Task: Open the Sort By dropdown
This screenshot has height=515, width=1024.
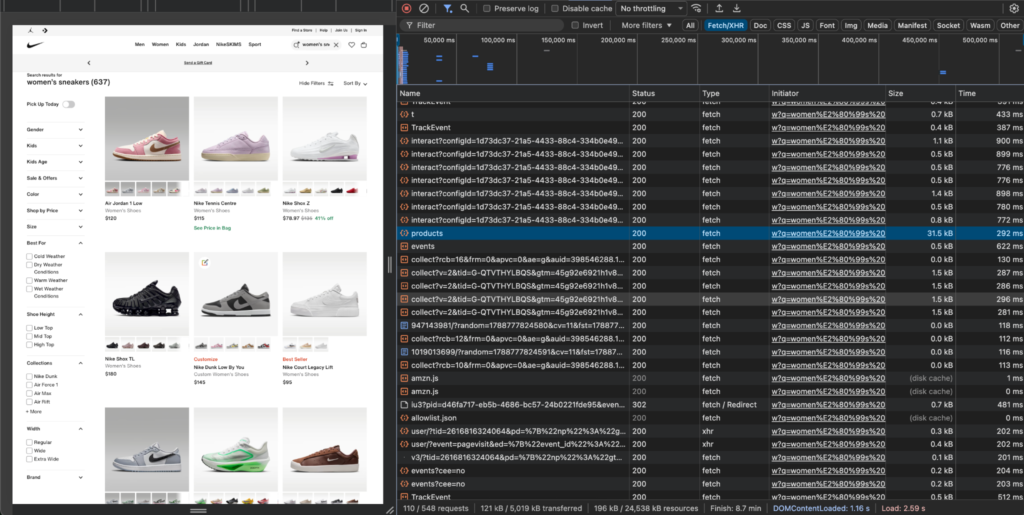Action: coord(355,84)
